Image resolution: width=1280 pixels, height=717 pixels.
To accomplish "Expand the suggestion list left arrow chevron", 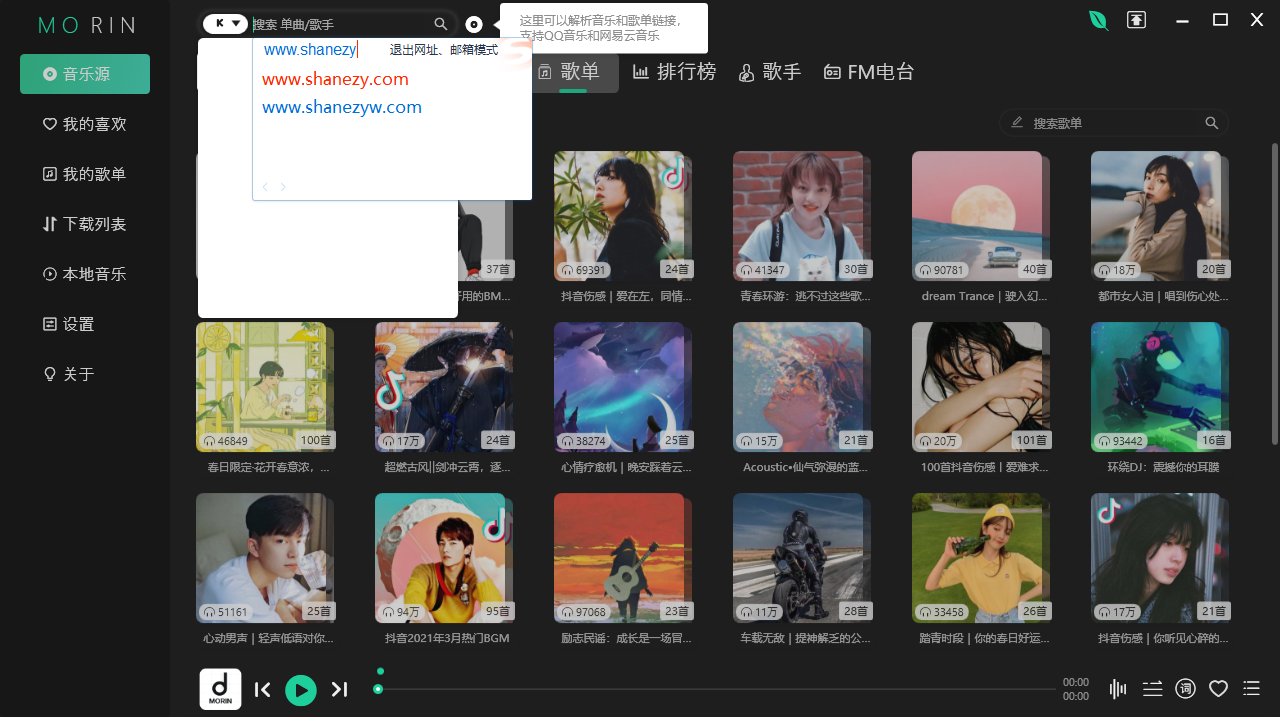I will (x=265, y=186).
